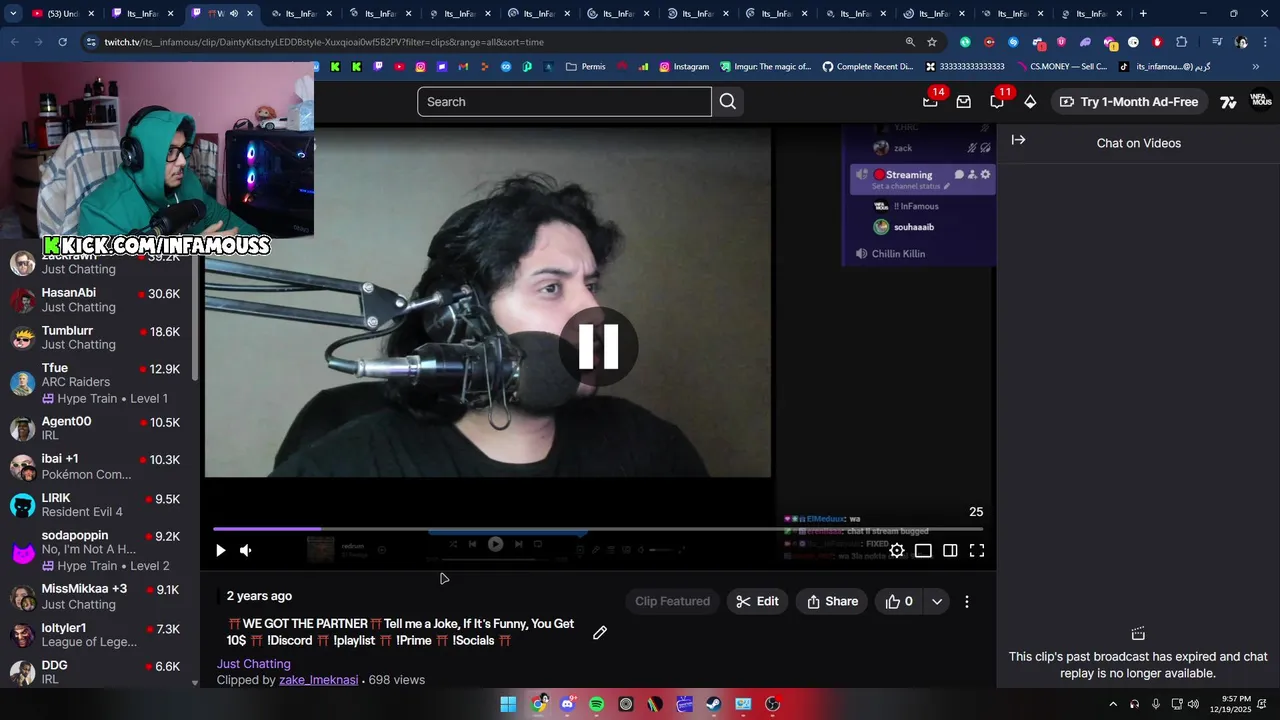Click the address bar URL
Image resolution: width=1280 pixels, height=720 pixels.
pyautogui.click(x=324, y=42)
